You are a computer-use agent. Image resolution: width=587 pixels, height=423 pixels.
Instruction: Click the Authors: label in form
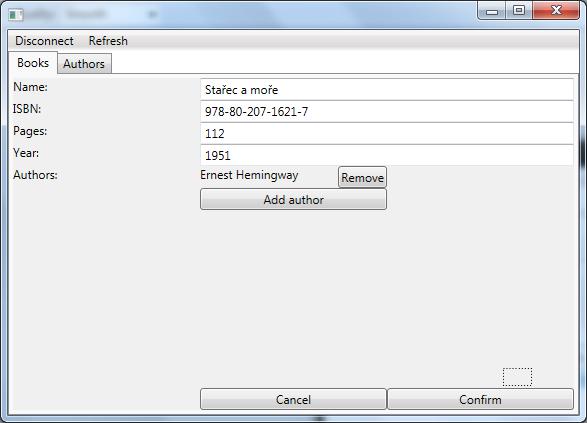click(36, 175)
